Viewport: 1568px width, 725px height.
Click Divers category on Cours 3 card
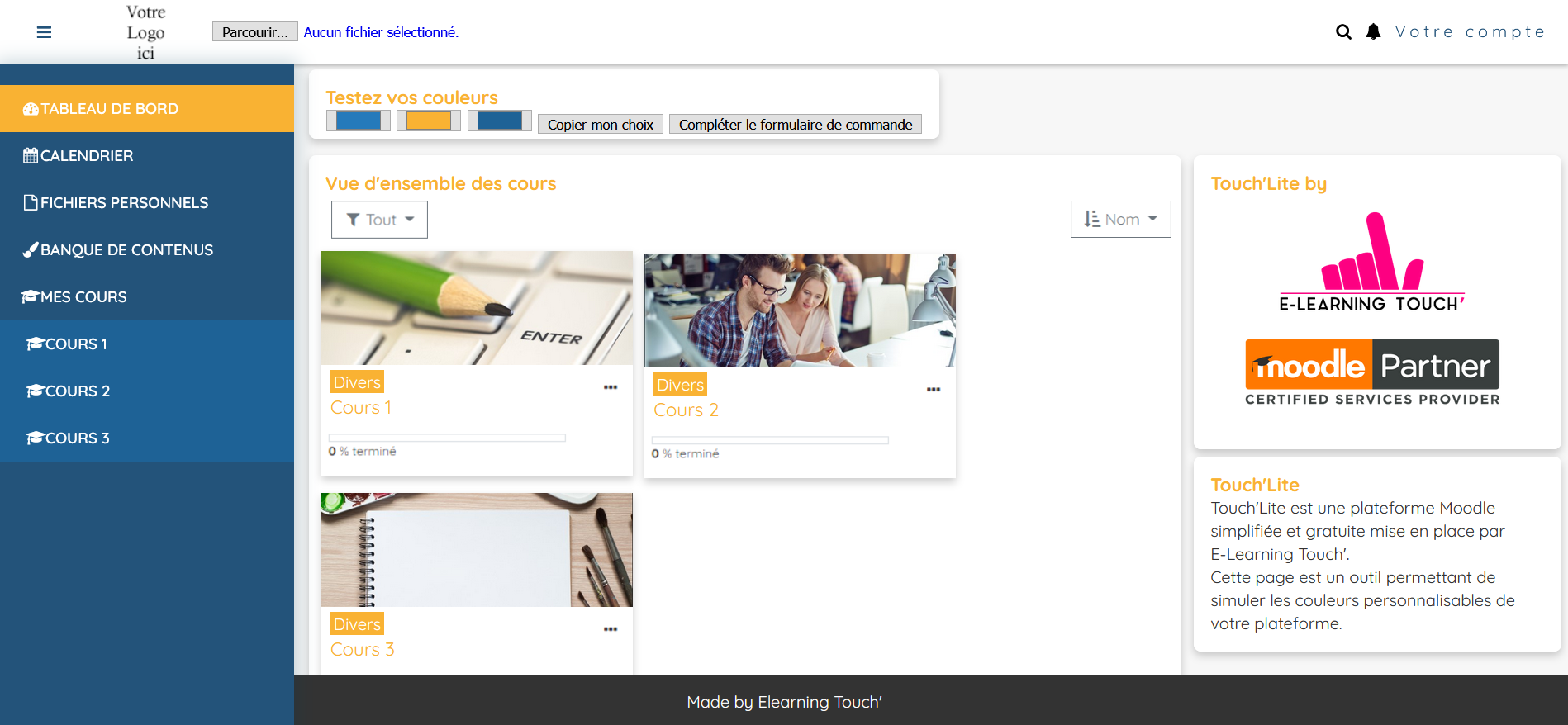pos(357,624)
